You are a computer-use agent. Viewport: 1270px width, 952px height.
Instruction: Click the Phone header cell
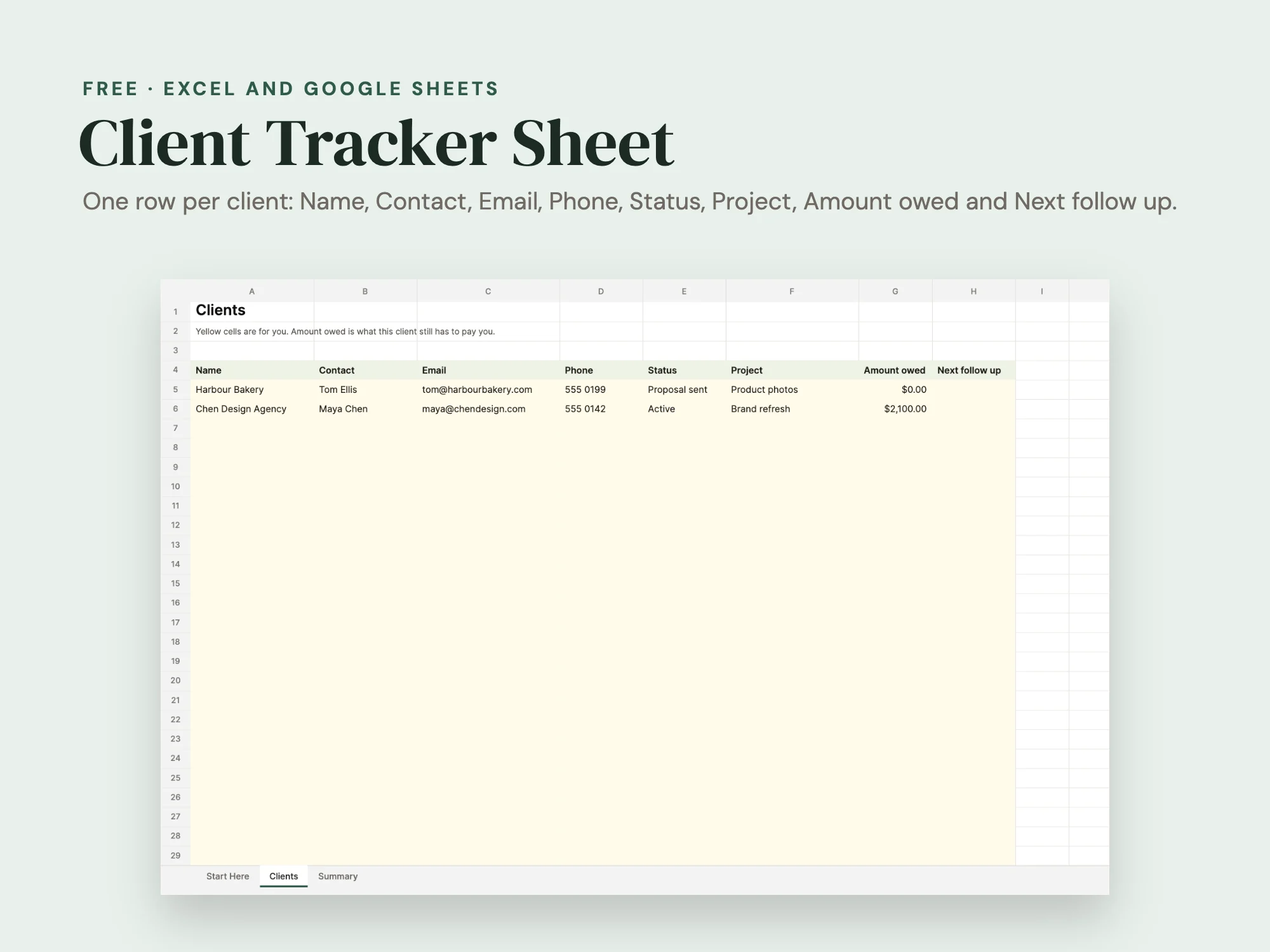coord(601,370)
